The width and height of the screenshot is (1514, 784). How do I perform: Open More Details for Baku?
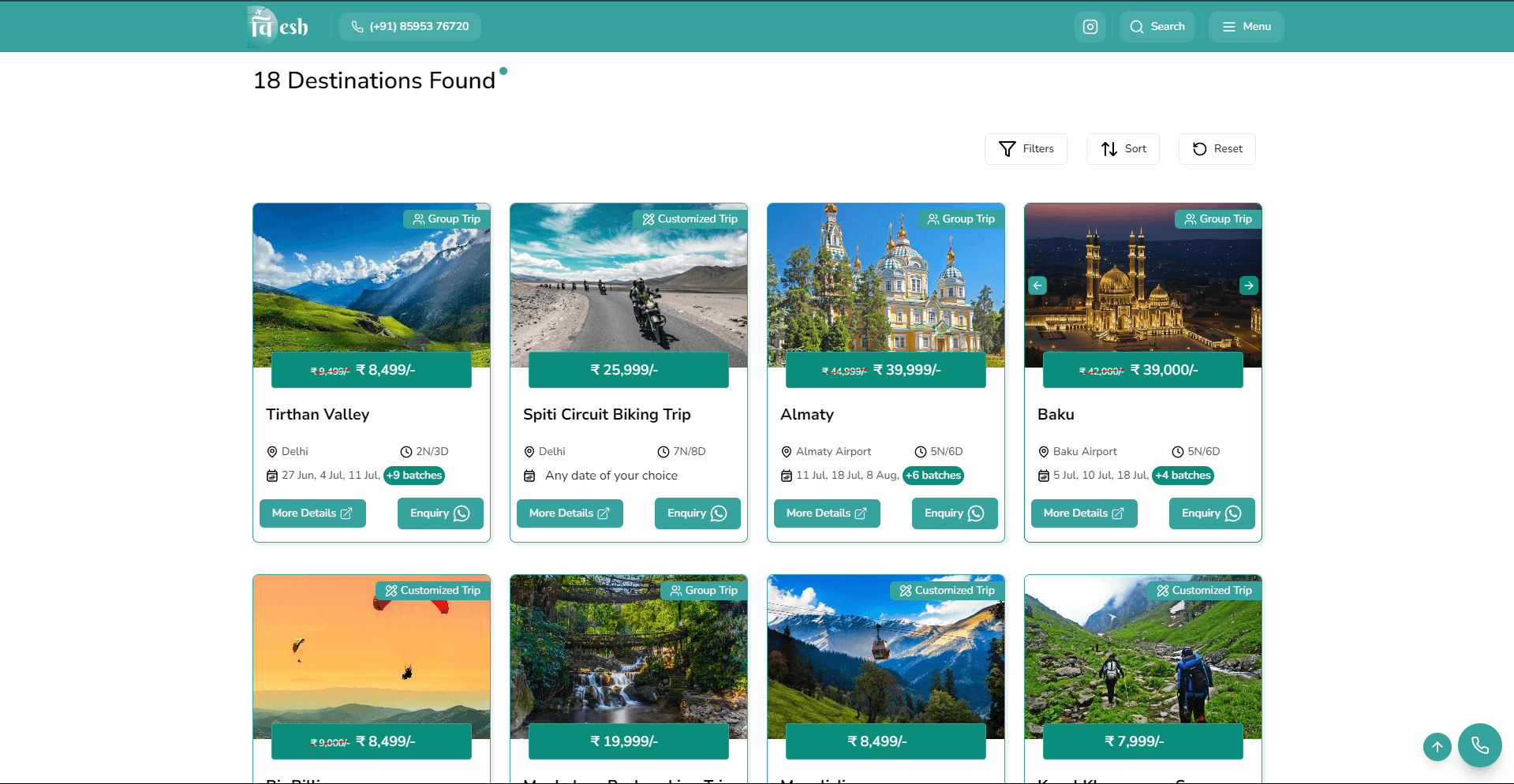(1084, 513)
